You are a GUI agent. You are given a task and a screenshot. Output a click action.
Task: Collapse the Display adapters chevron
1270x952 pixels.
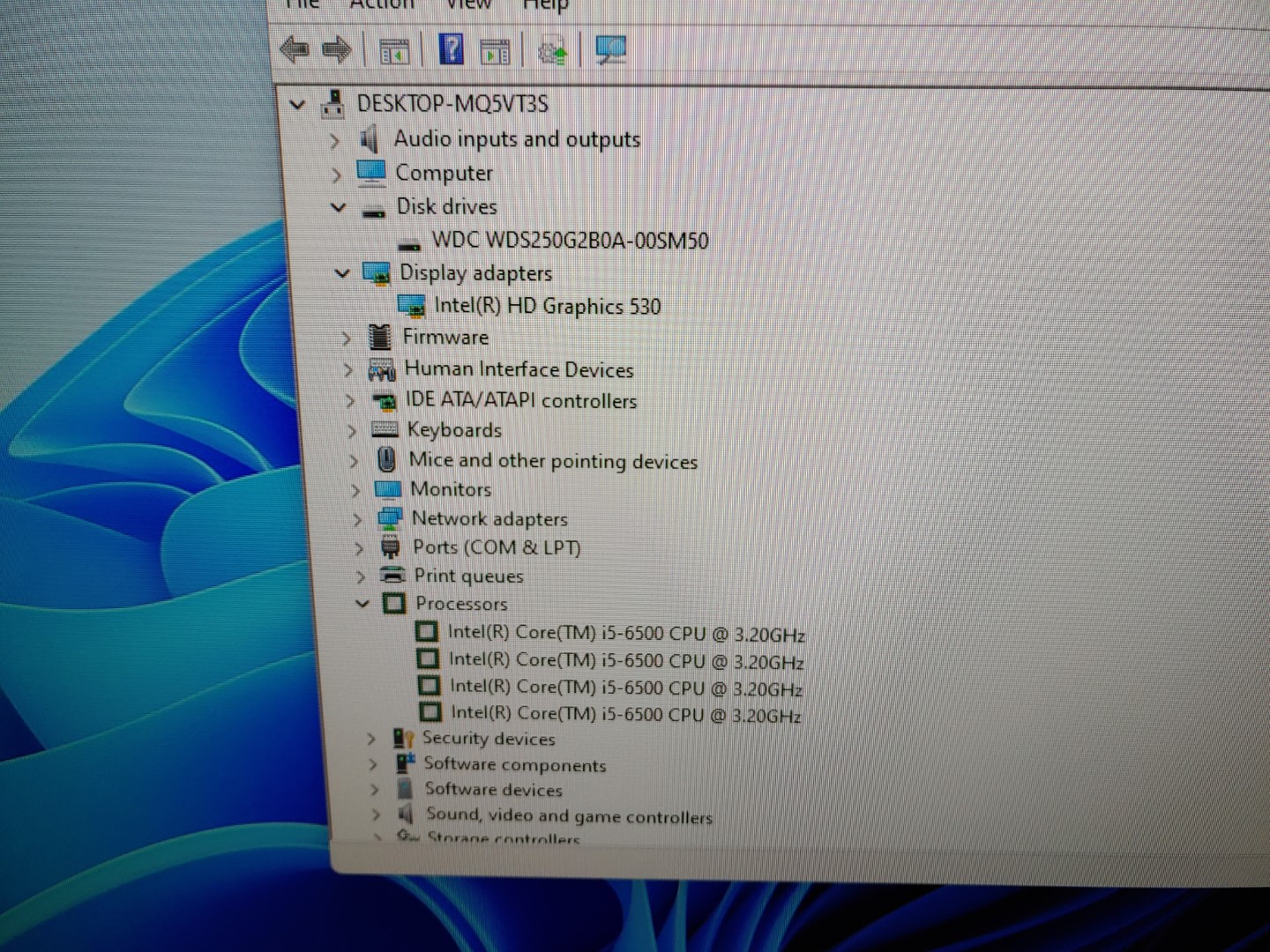tap(342, 274)
